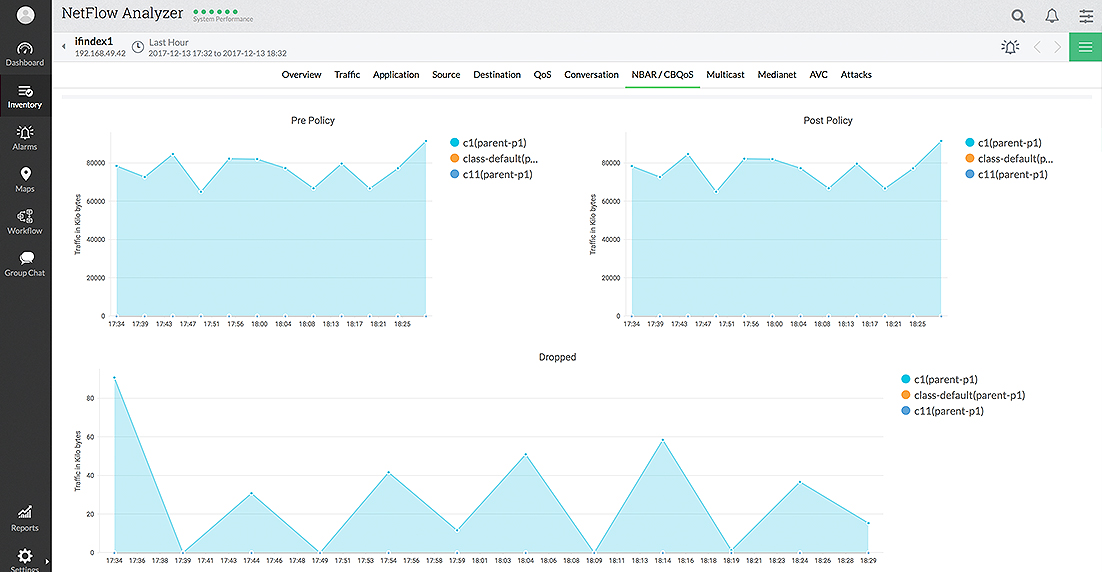Viewport: 1102px width, 572px height.
Task: Toggle c1(parent-p1) series in Post Policy legend
Action: click(1004, 143)
